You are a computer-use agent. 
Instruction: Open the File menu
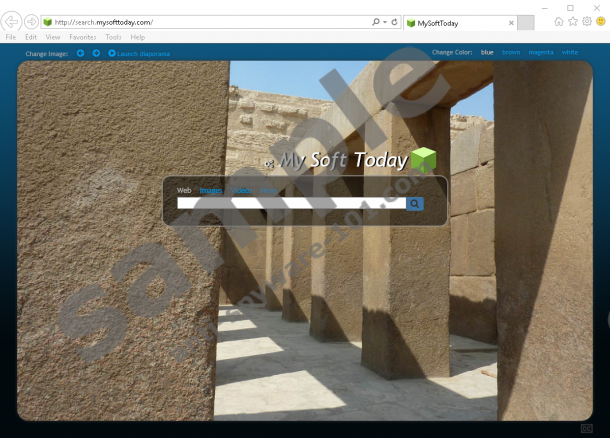pos(11,37)
